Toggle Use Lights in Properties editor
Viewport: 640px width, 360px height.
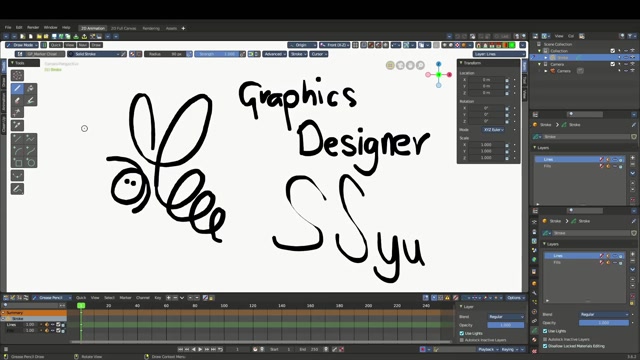tap(545, 331)
